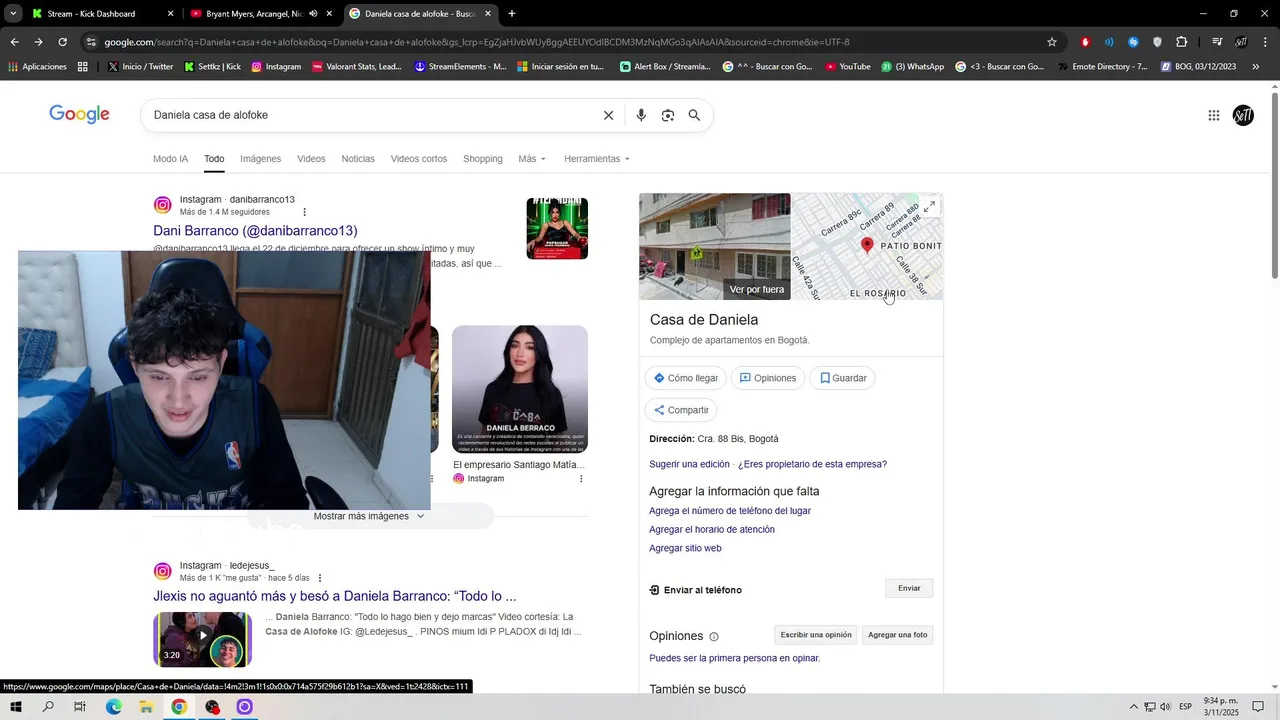Show hidden system tray icons
This screenshot has height=720, width=1280.
click(x=1133, y=707)
